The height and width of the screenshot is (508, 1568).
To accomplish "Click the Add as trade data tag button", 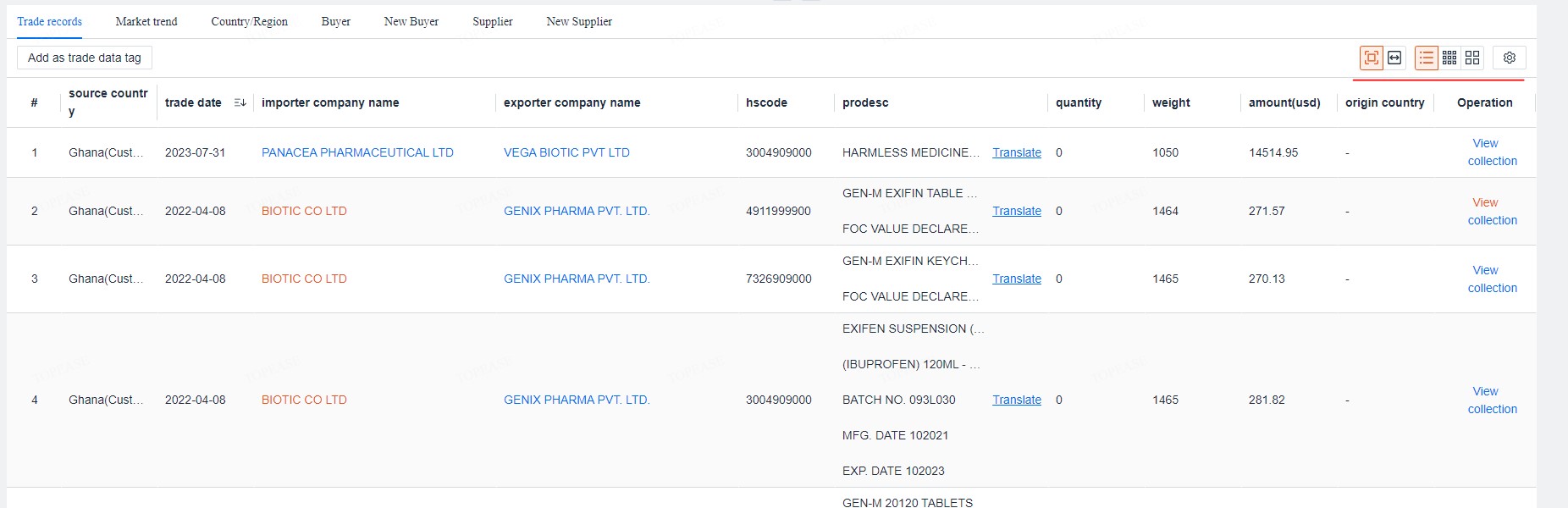I will click(x=85, y=58).
